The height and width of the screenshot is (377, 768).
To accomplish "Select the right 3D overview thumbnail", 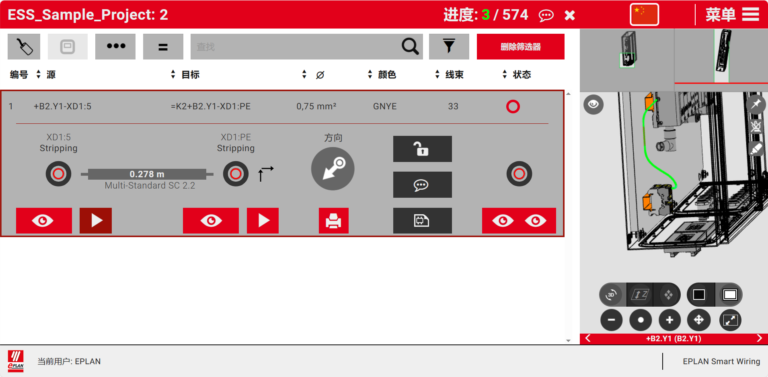I will click(721, 55).
